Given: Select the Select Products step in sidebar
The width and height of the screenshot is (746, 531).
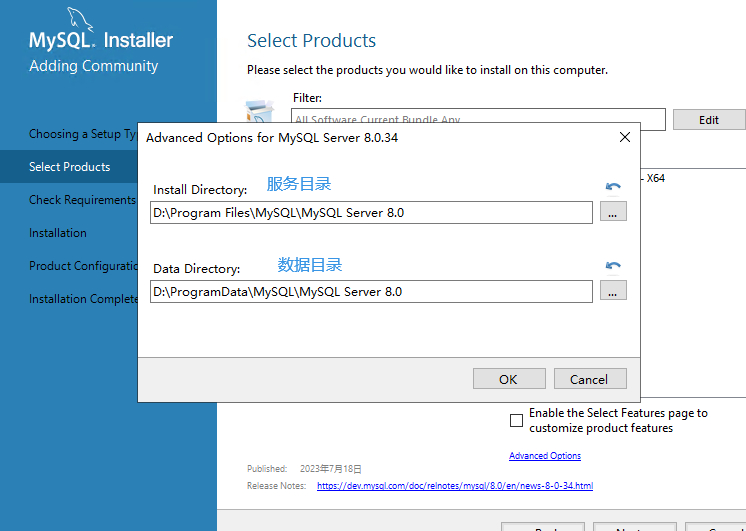Looking at the screenshot, I should coord(69,167).
